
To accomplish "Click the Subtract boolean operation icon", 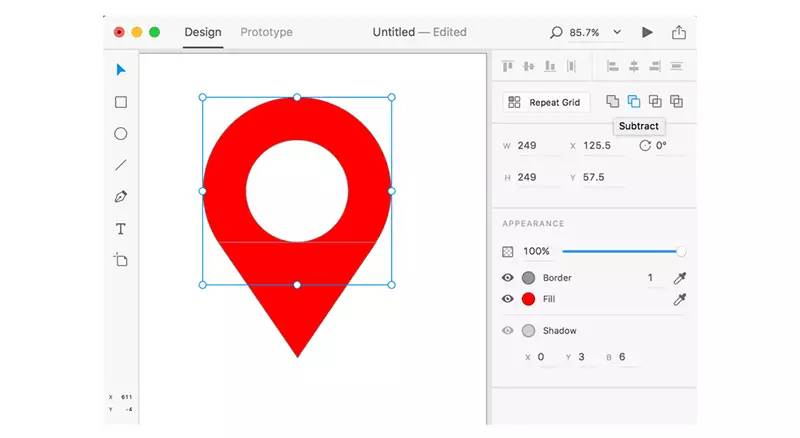I will click(634, 102).
